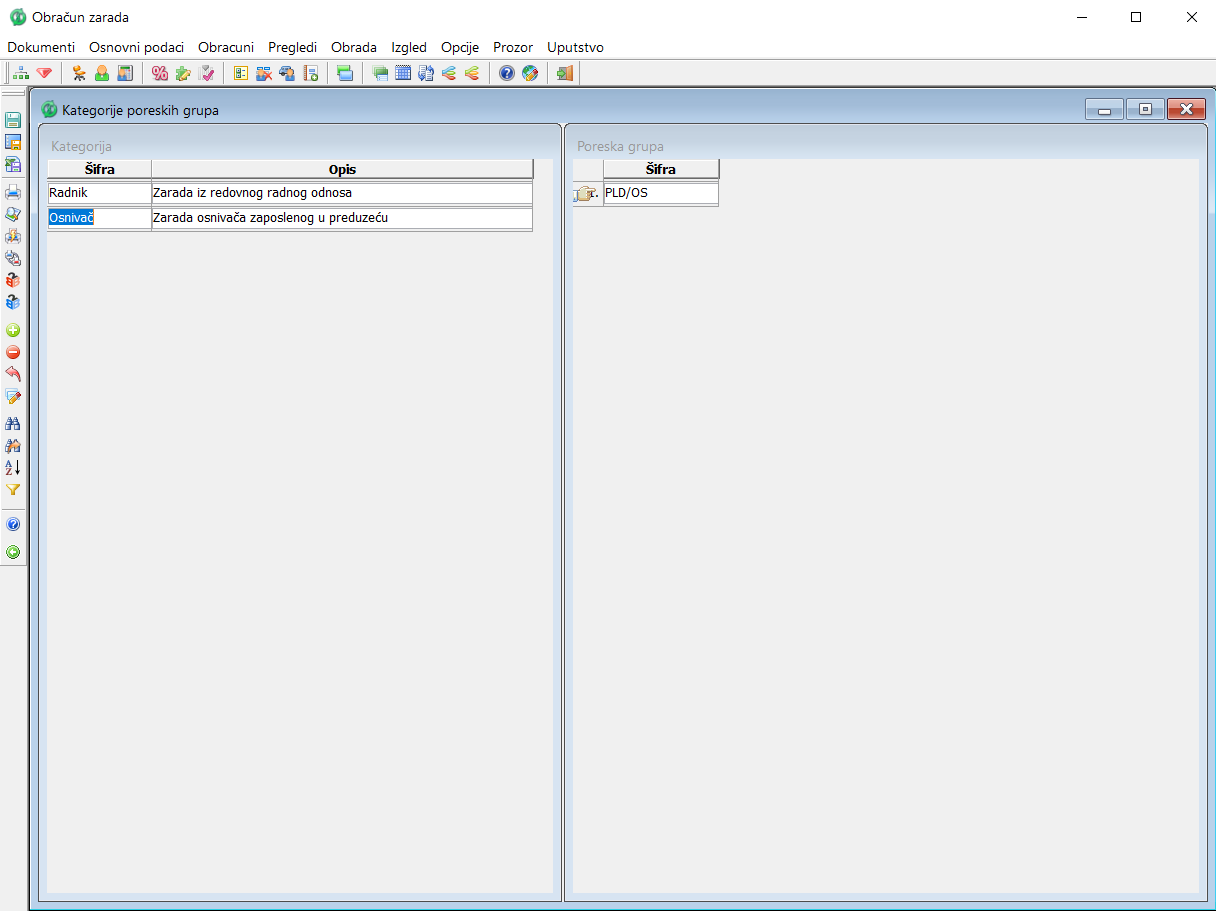Click the printer icon in sidebar
Viewport: 1216px width, 911px height.
[x=13, y=192]
